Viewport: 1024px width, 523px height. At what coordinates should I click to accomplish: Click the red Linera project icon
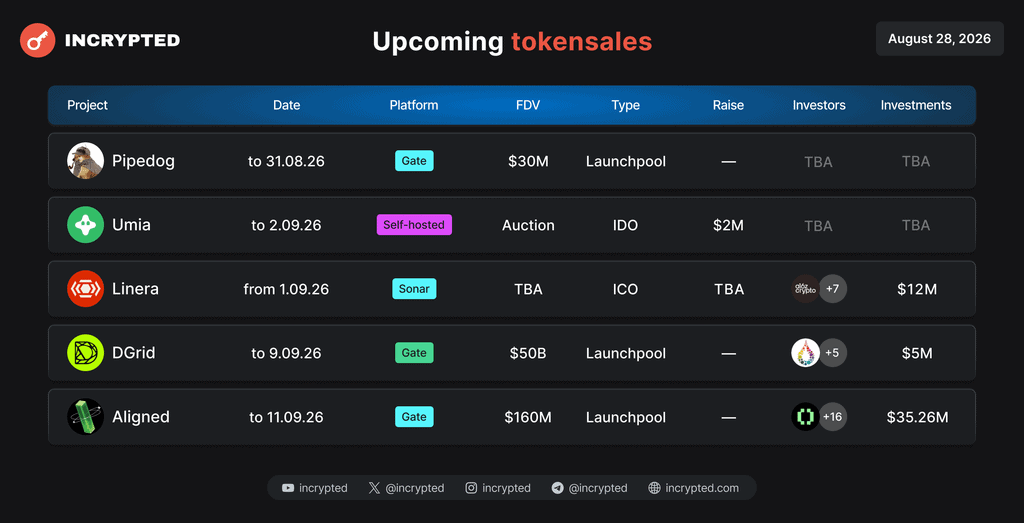click(86, 289)
